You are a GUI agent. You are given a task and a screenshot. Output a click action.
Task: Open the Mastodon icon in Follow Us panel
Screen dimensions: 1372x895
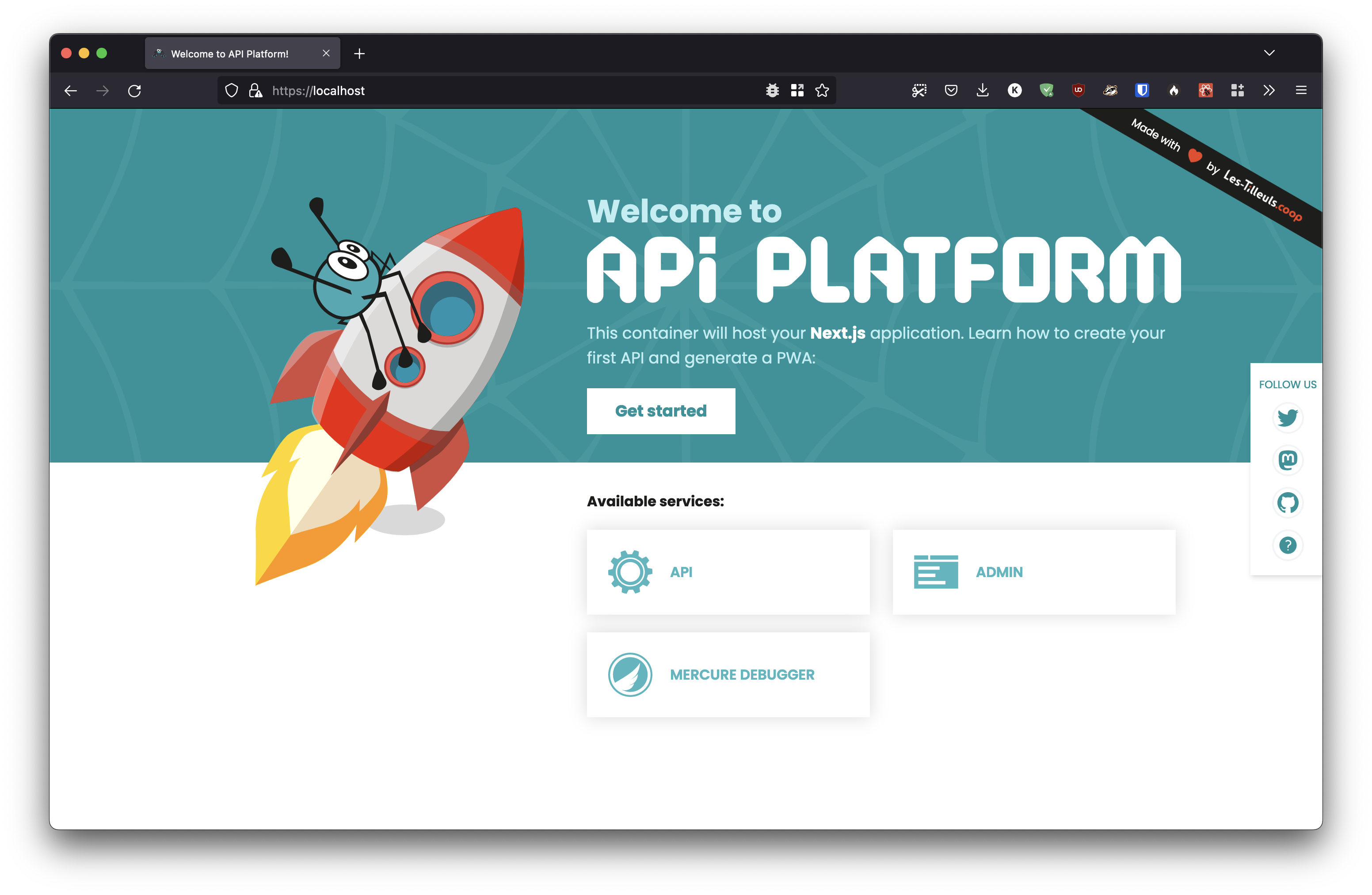1287,460
